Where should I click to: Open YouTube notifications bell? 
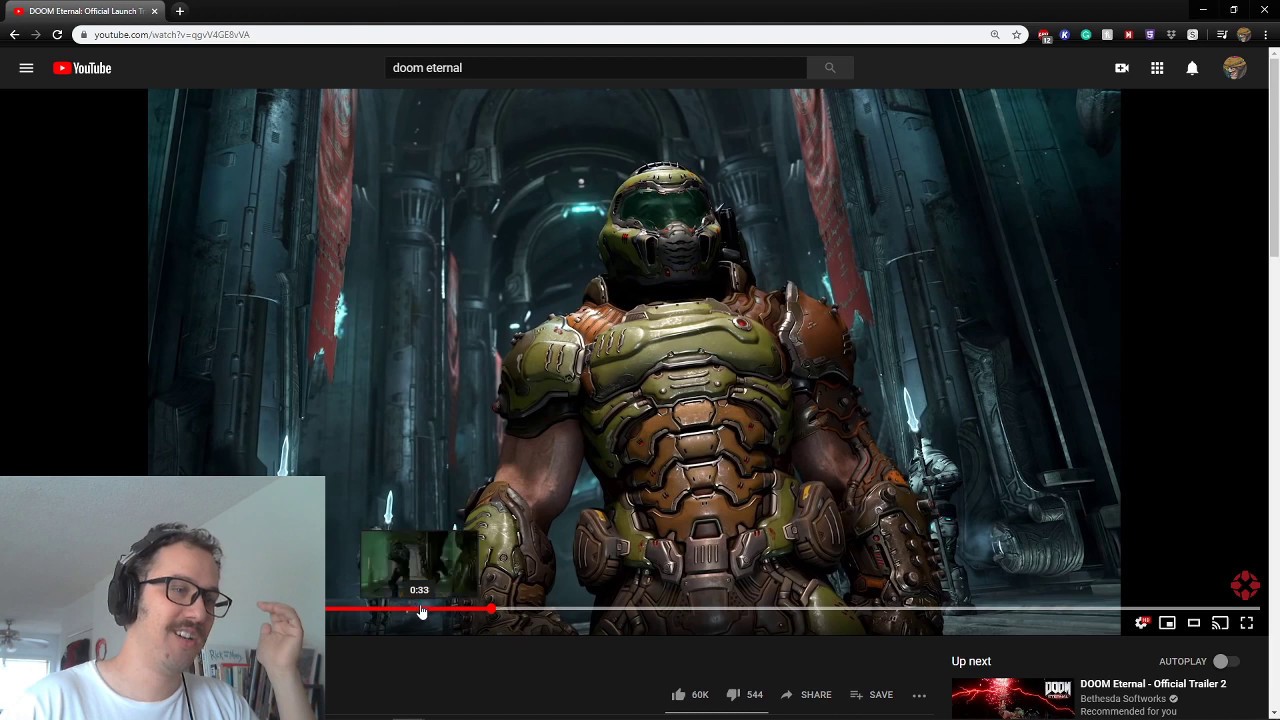1192,68
